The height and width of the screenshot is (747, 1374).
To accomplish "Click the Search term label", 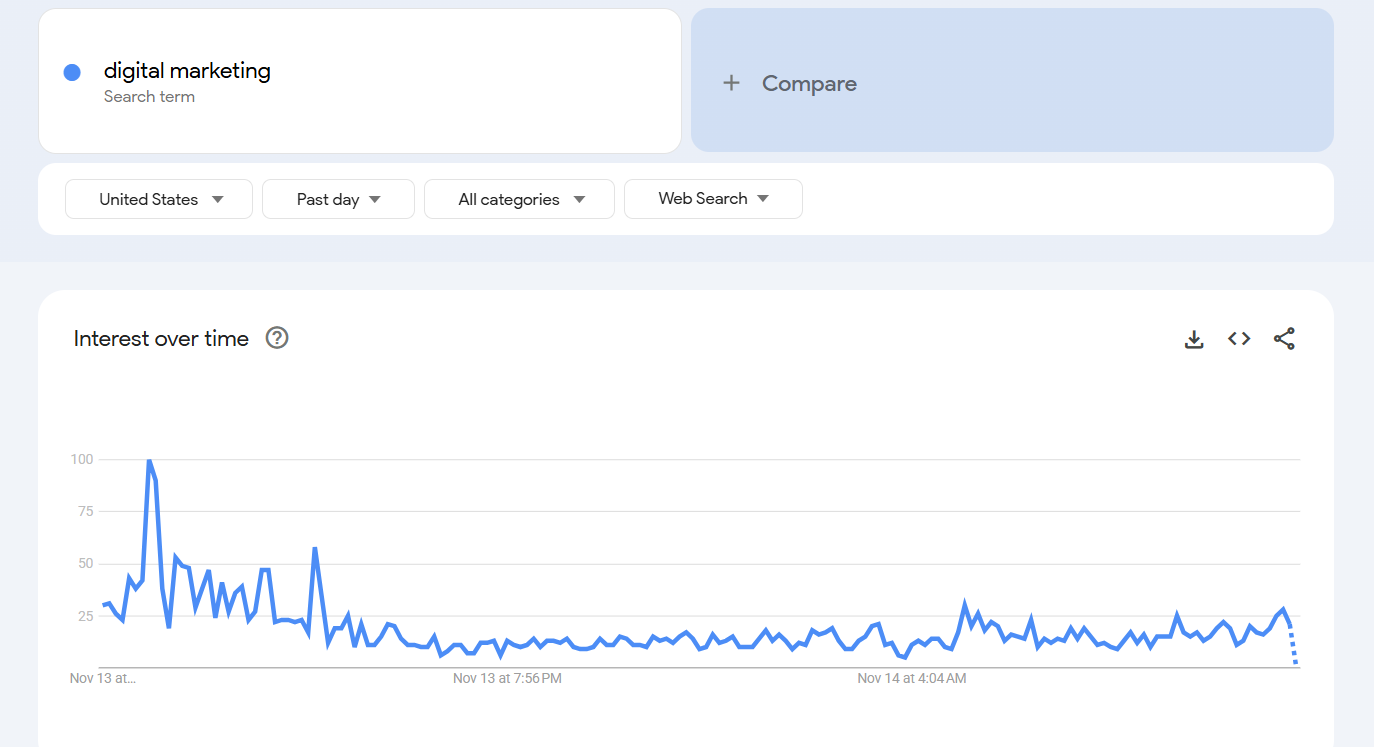I will click(x=149, y=96).
